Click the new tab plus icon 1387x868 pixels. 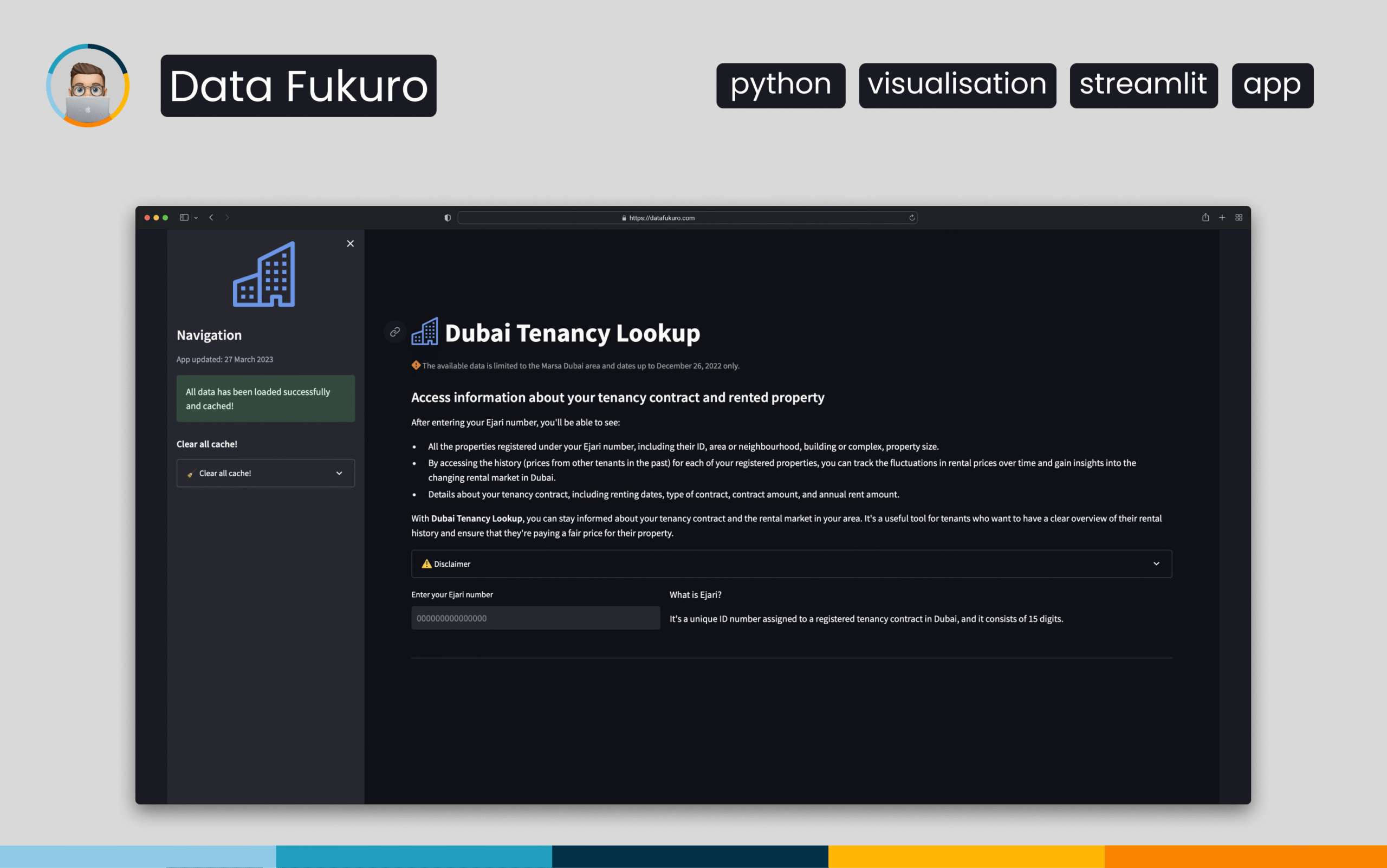click(1222, 218)
